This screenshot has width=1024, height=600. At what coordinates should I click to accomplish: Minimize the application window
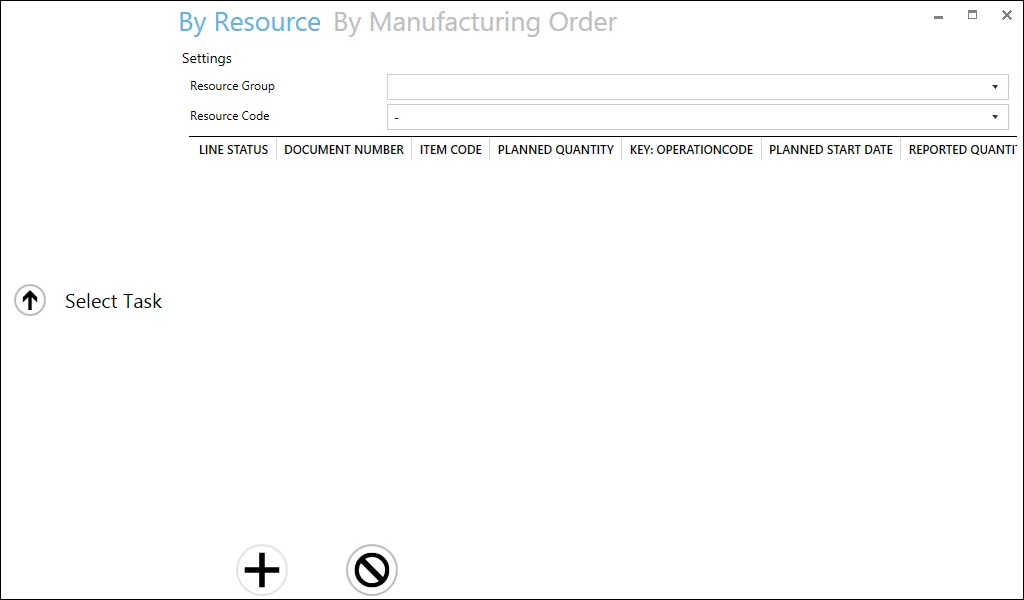coord(937,15)
